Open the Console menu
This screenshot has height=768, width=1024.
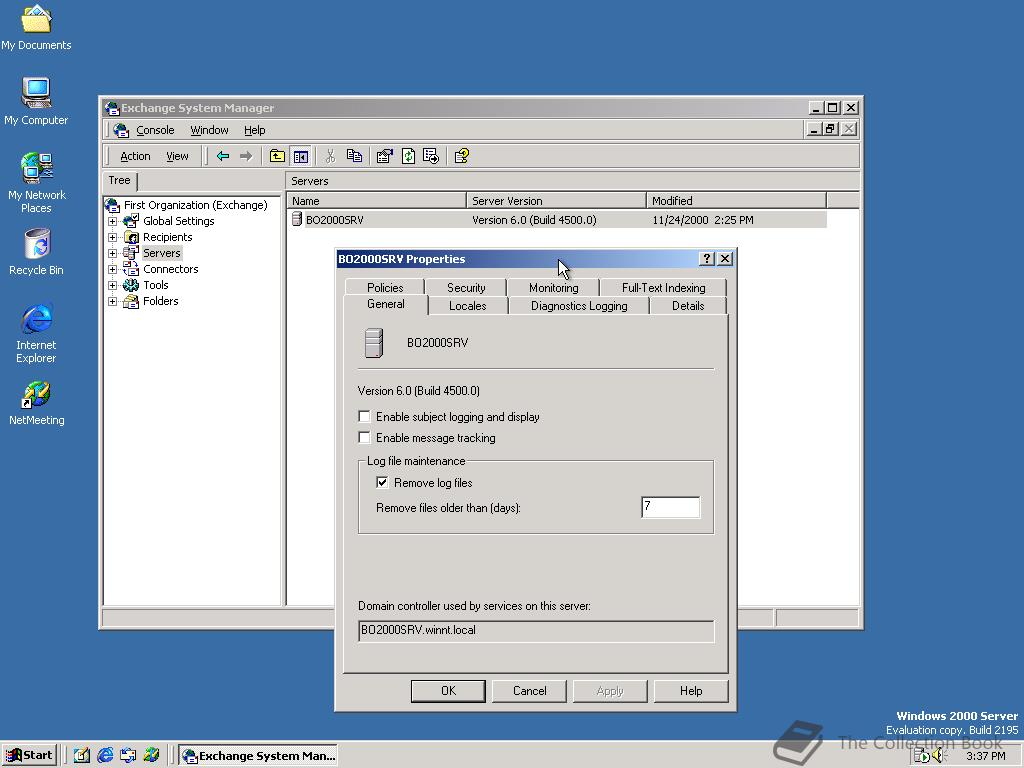(x=155, y=130)
